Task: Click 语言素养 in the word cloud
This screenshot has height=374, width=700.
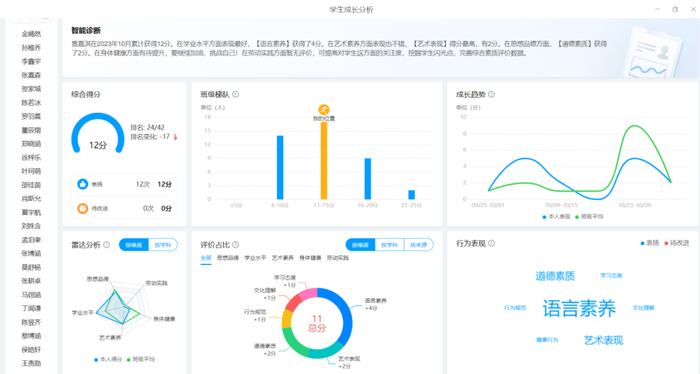Action: [x=579, y=308]
